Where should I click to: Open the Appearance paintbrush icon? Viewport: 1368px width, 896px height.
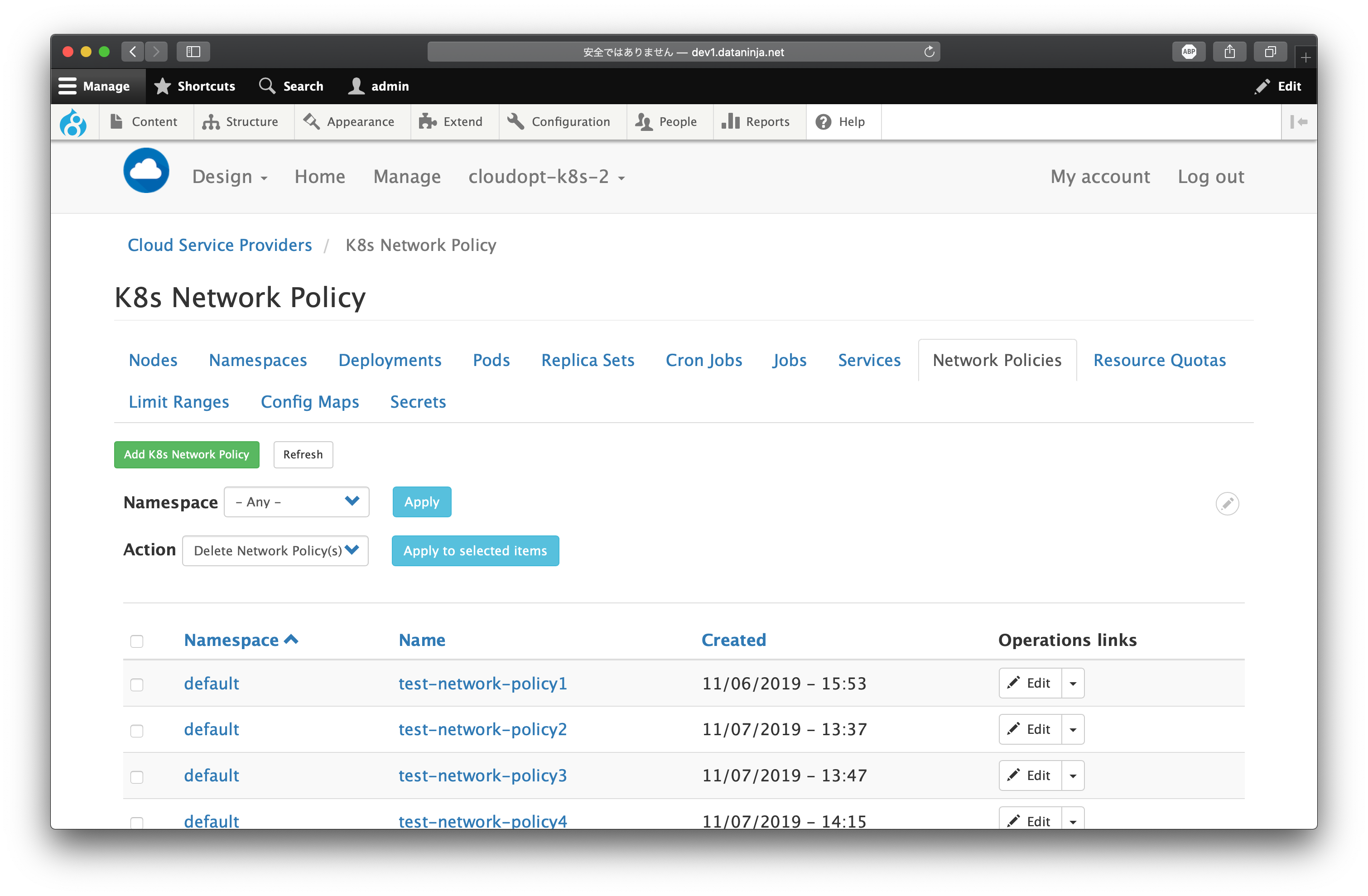coord(312,121)
